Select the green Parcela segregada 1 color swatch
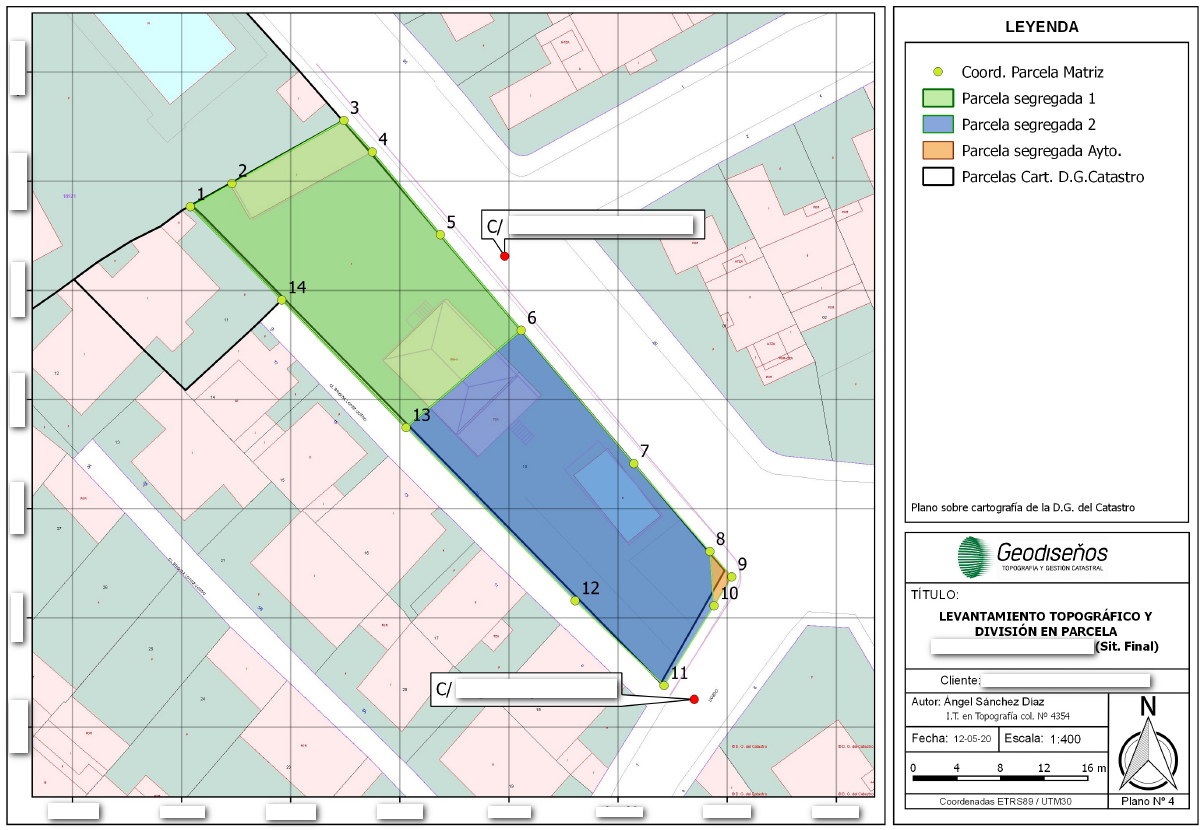1204x830 pixels. (936, 98)
